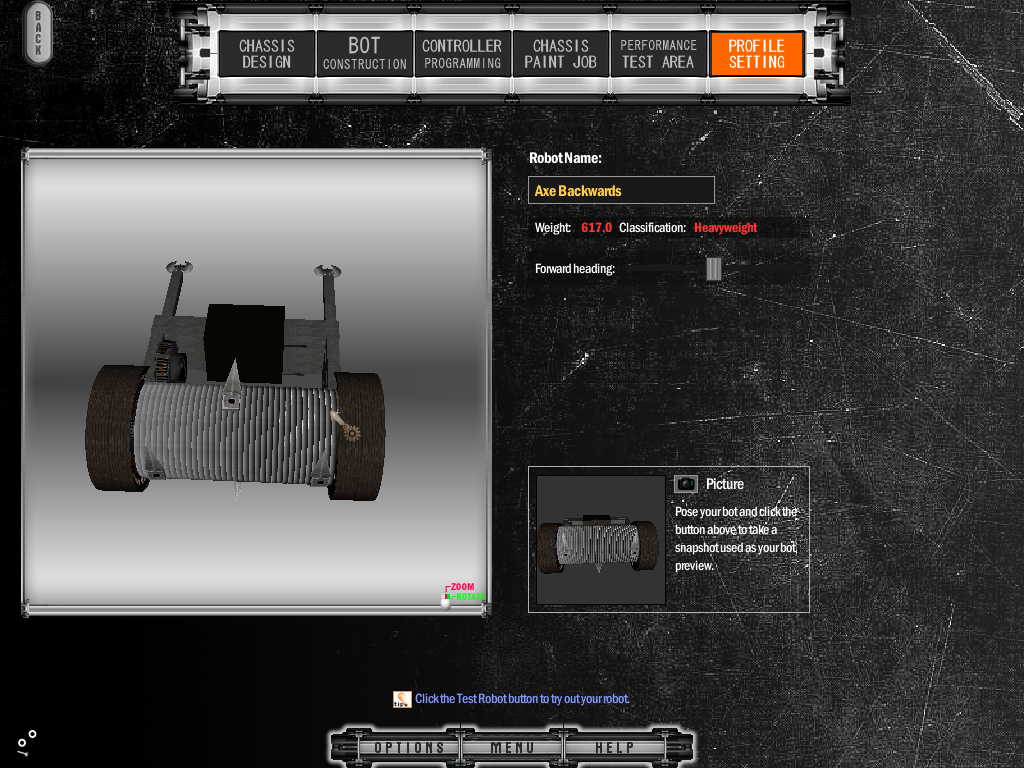Image resolution: width=1024 pixels, height=768 pixels.
Task: Click the camera snapshot icon
Action: click(x=685, y=484)
